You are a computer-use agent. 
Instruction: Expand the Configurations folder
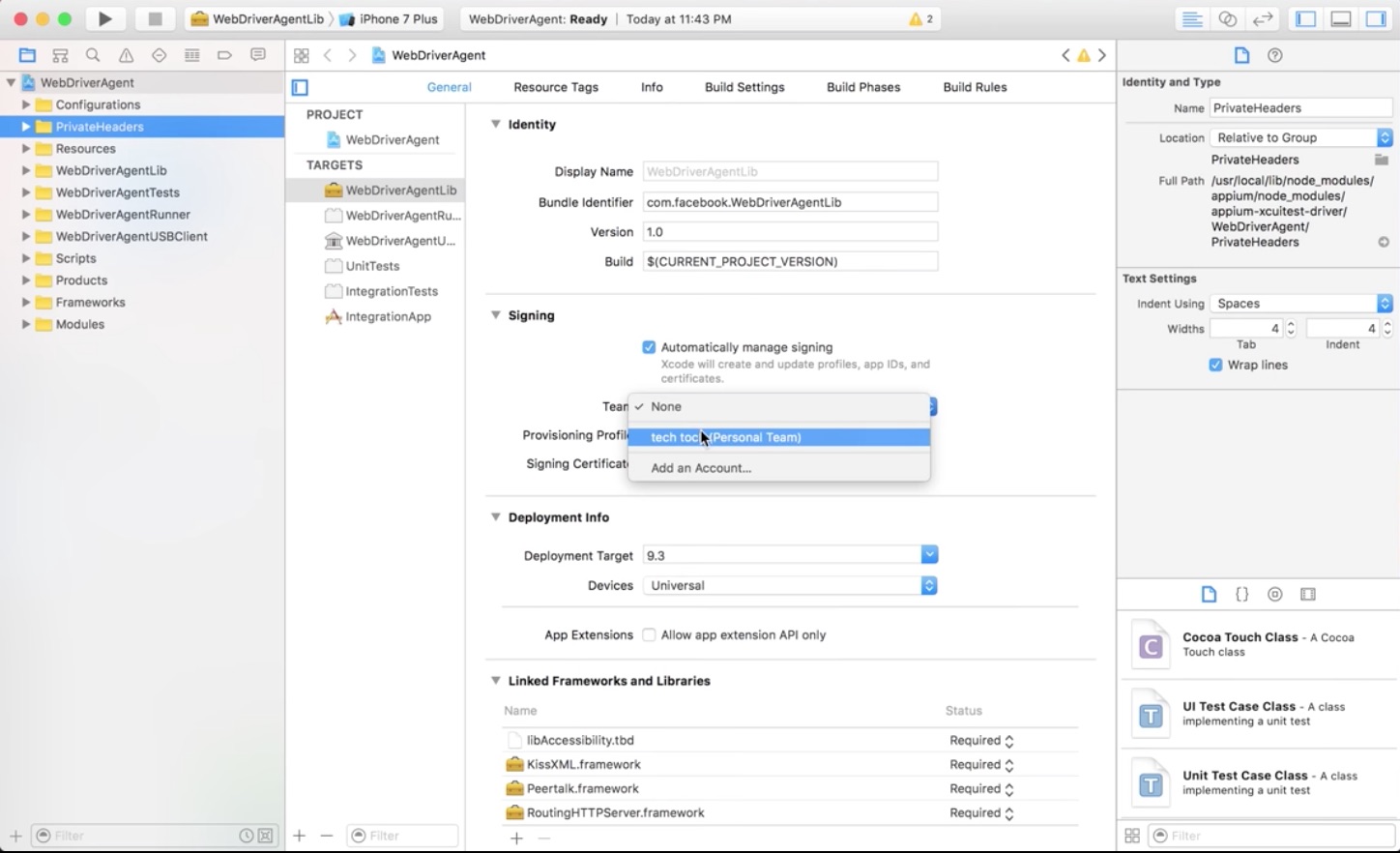tap(26, 104)
